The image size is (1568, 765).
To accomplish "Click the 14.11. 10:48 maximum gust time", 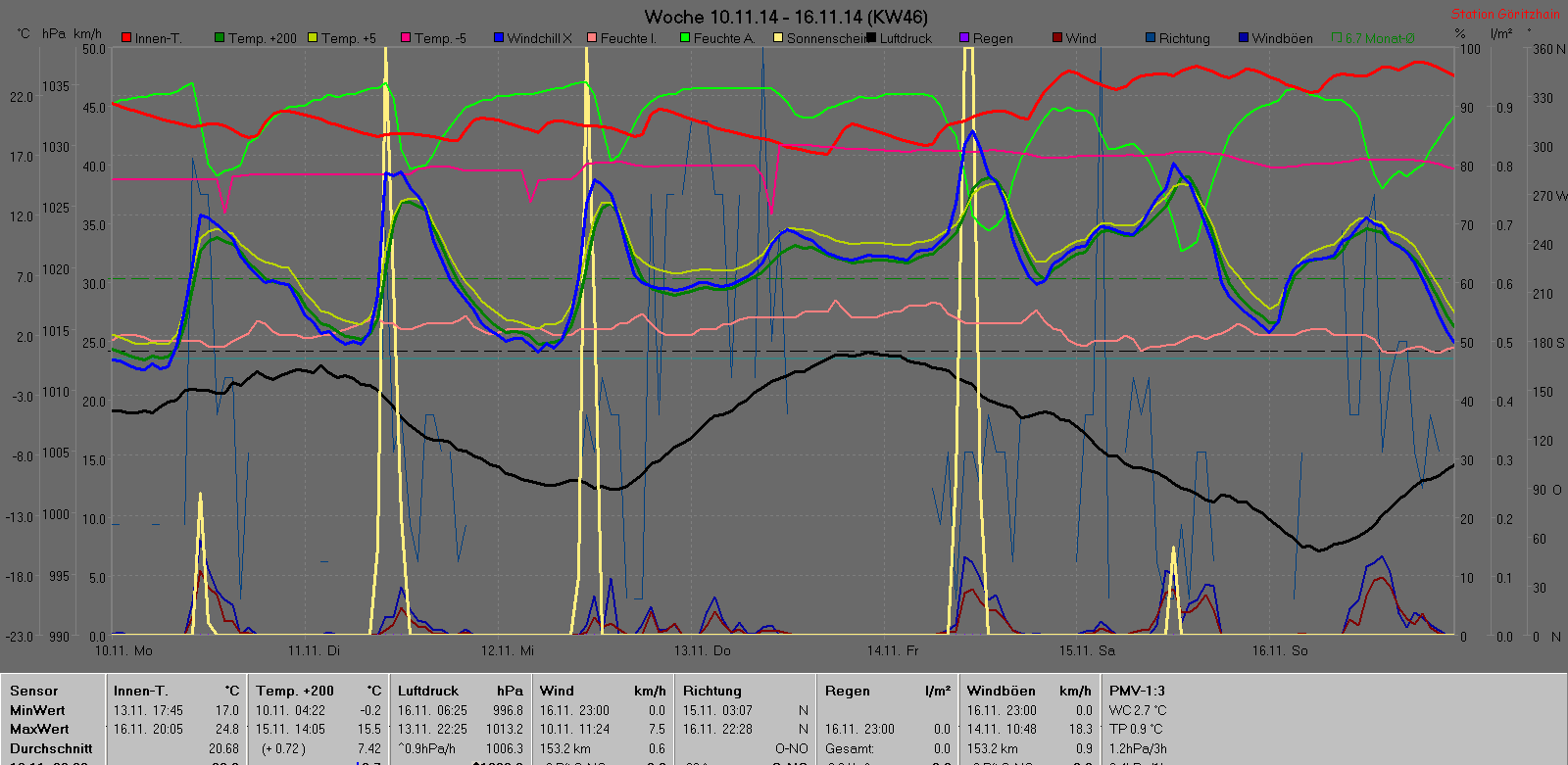I will point(1002,729).
